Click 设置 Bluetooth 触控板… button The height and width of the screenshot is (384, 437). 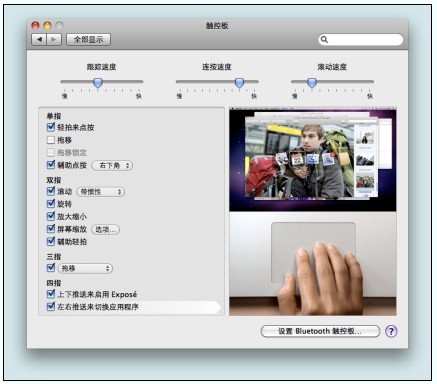pyautogui.click(x=320, y=331)
